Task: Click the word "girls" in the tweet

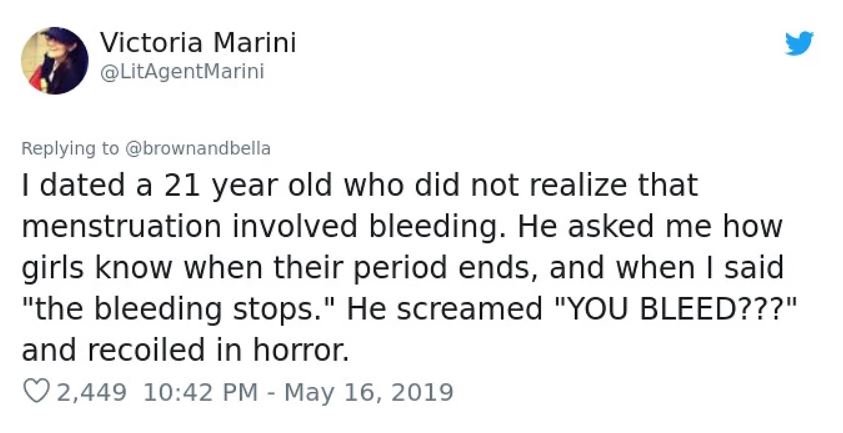Action: click(x=52, y=268)
